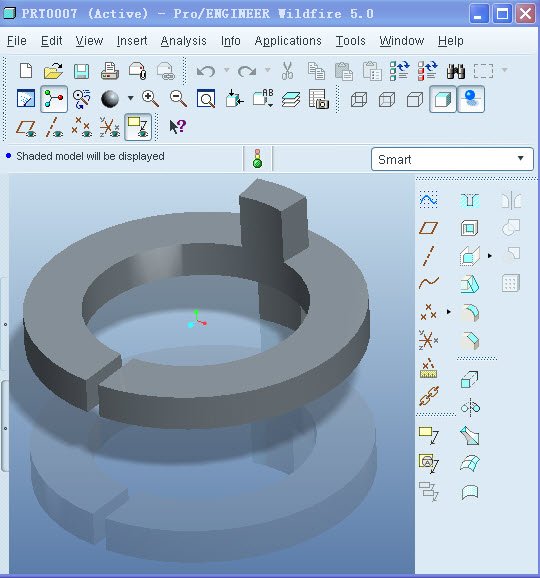The image size is (540, 578).
Task: Undo the last operation
Action: pyautogui.click(x=206, y=71)
